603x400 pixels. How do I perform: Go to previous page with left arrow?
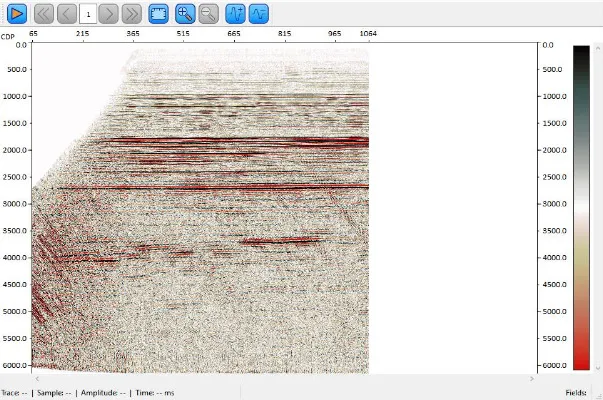coord(67,14)
